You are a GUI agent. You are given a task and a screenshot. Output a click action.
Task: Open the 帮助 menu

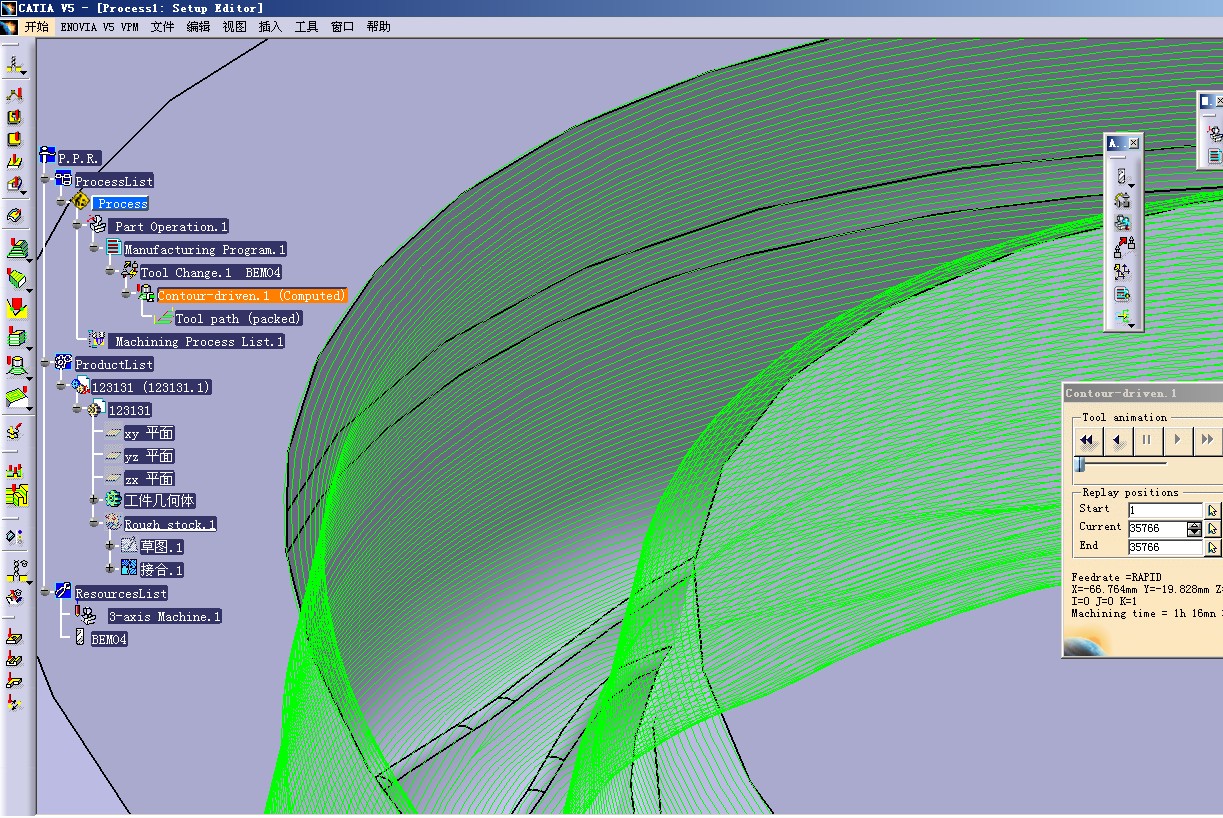[378, 27]
